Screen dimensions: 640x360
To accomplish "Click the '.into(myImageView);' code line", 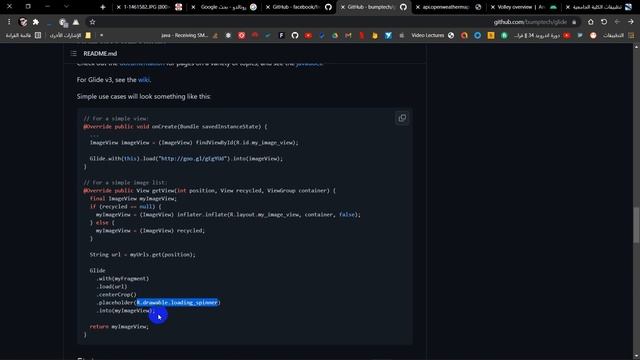I will [x=125, y=311].
